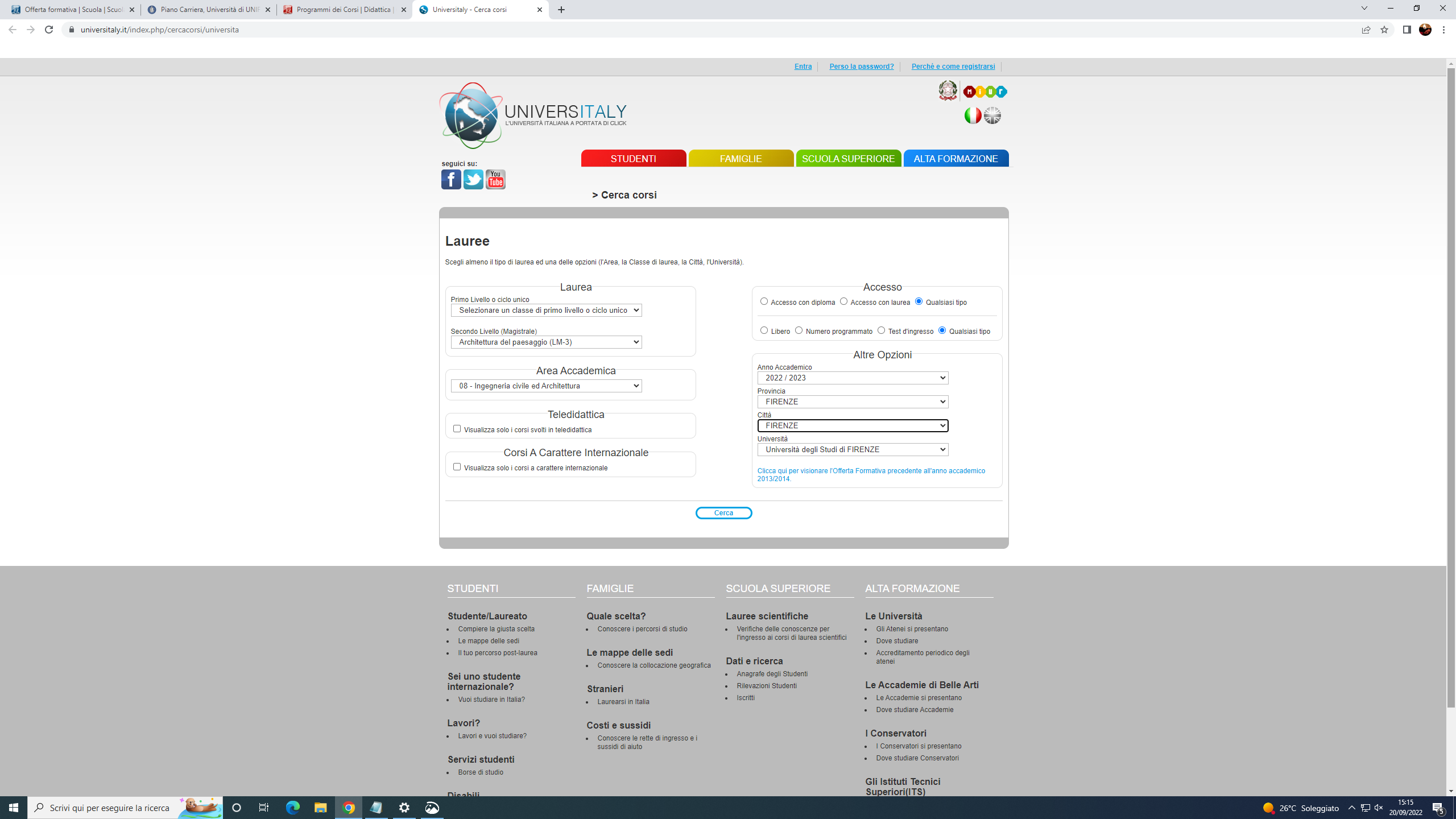Open Chrome side panel icon
Viewport: 1456px width, 819px height.
pyautogui.click(x=1407, y=30)
